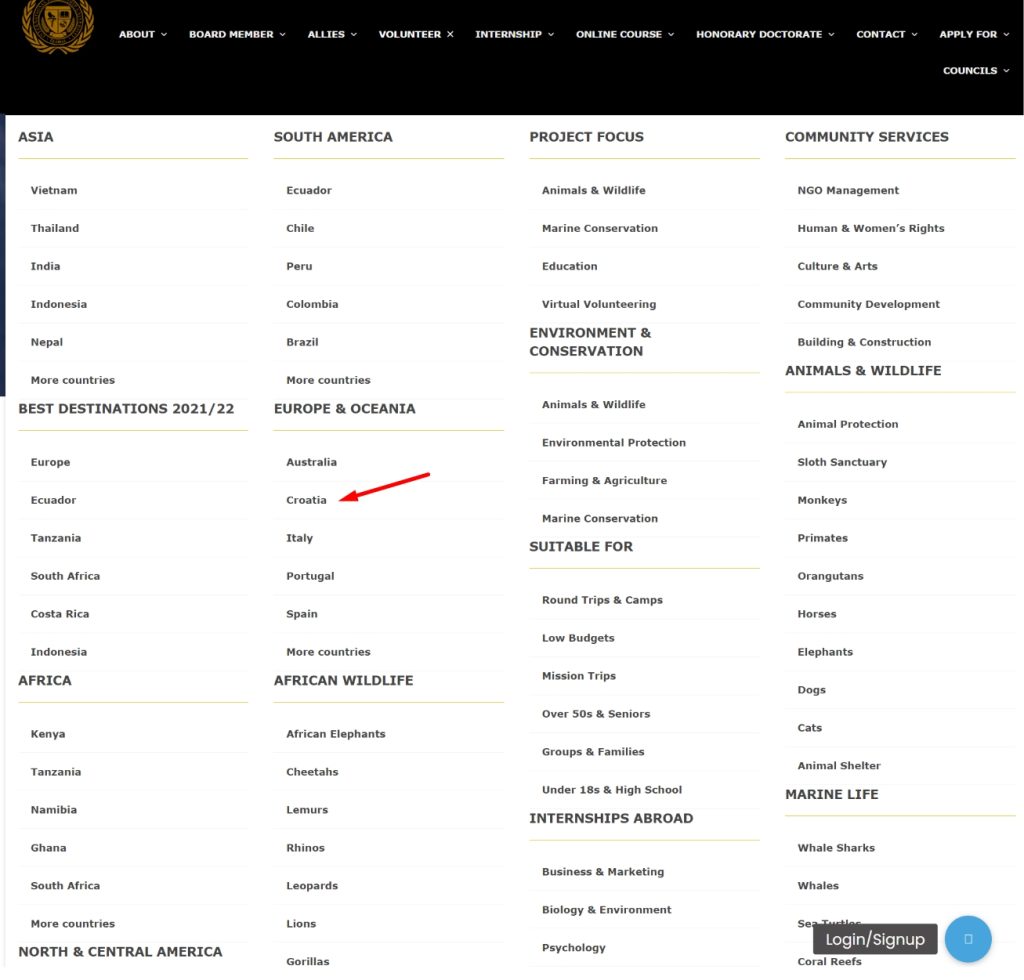The height and width of the screenshot is (980, 1024).
Task: Expand the Councils dropdown menu
Action: click(x=976, y=71)
